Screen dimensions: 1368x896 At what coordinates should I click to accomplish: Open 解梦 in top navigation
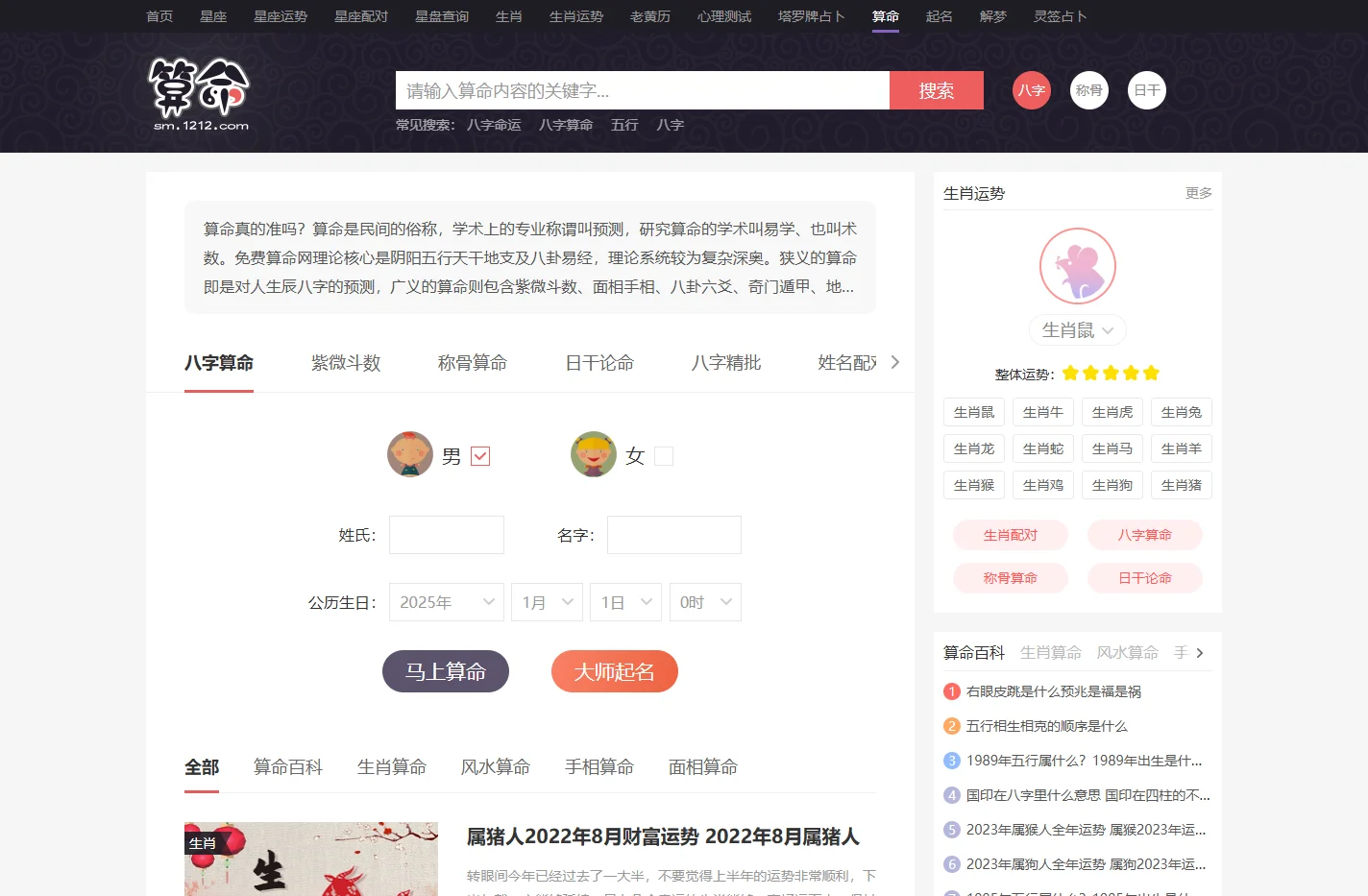click(993, 16)
